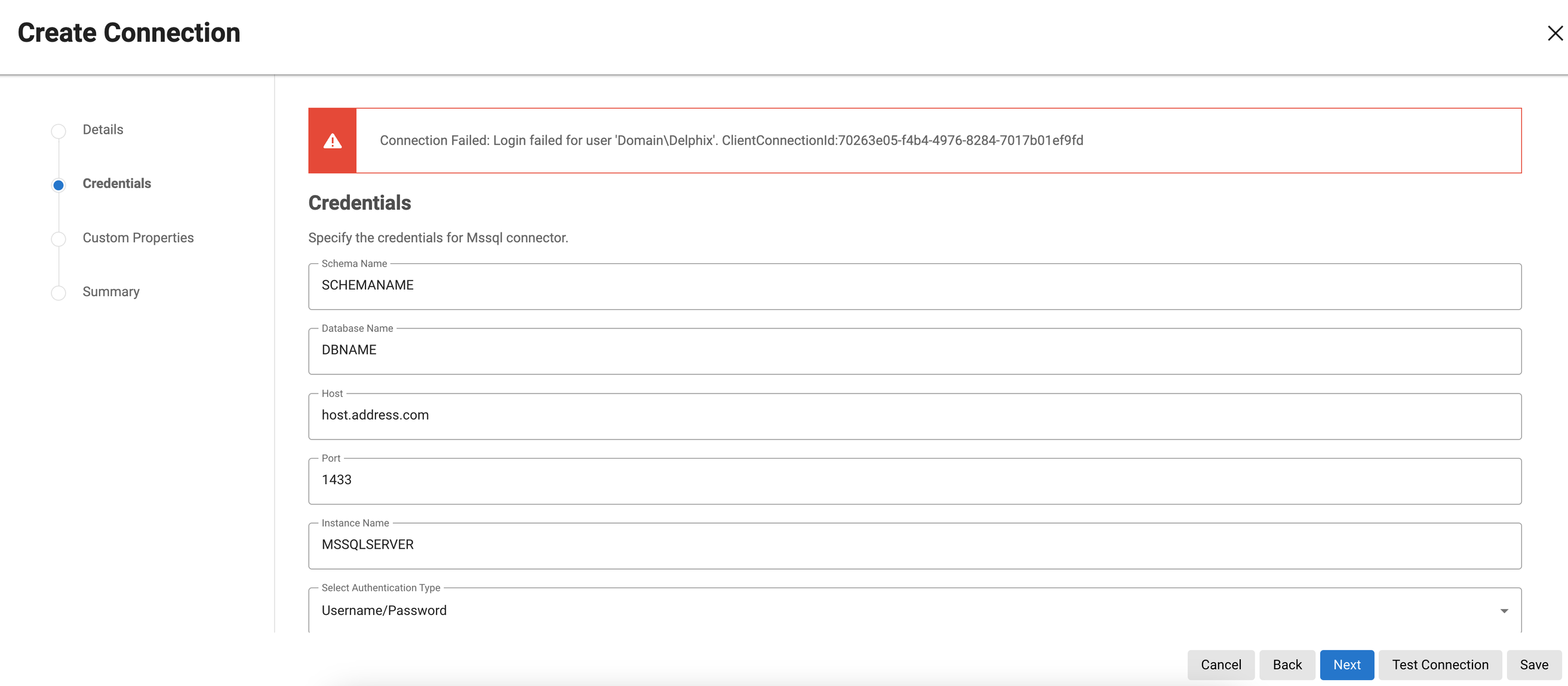Open the Custom Properties step label

[138, 238]
